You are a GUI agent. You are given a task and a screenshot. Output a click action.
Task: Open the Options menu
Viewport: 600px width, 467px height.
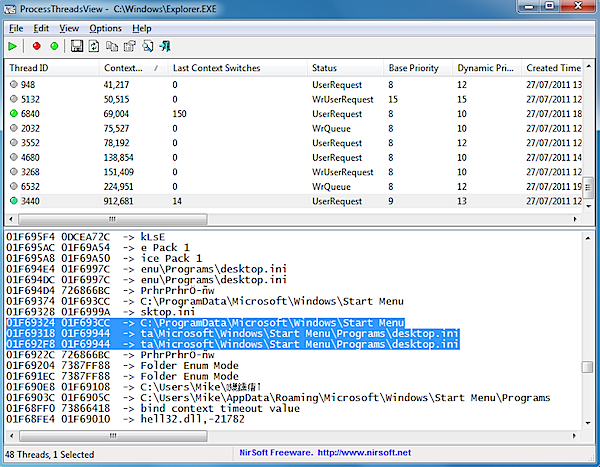point(105,28)
